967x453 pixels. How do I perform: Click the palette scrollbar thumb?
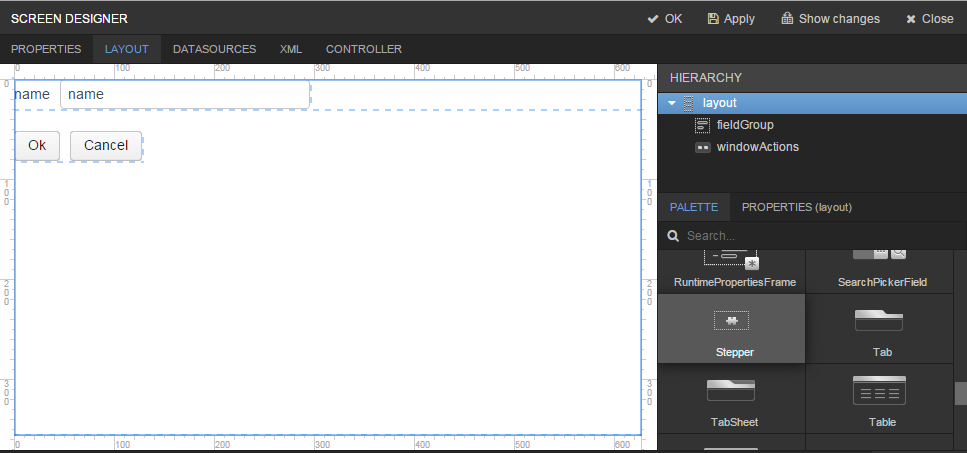pos(961,393)
